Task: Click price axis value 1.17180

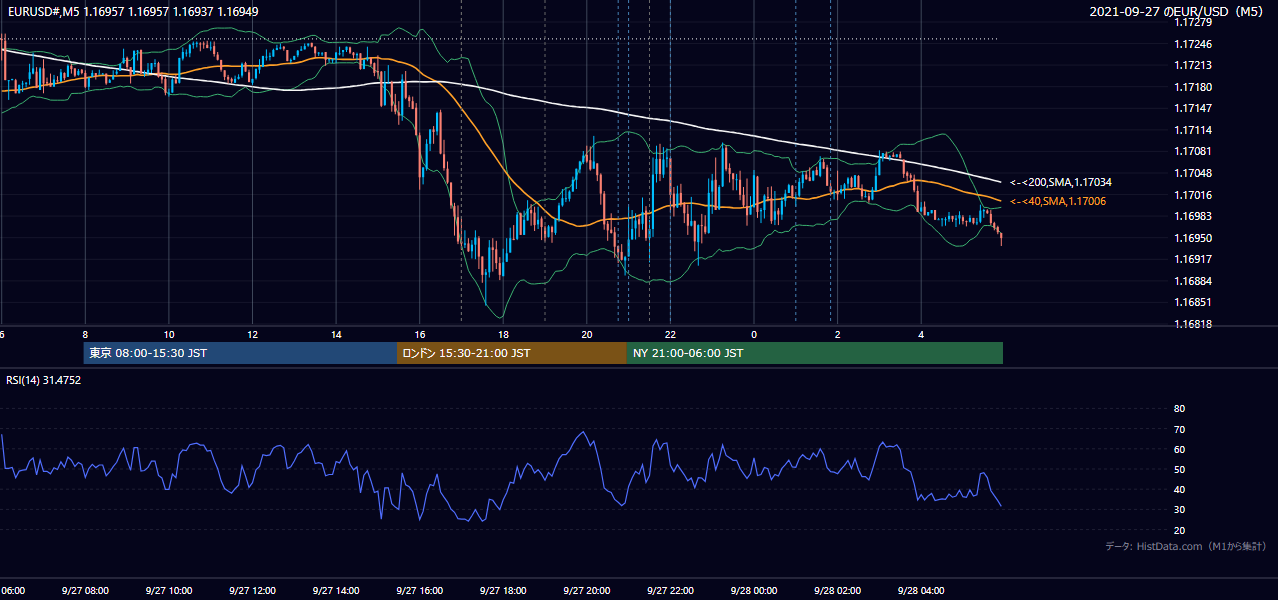Action: (x=1192, y=87)
